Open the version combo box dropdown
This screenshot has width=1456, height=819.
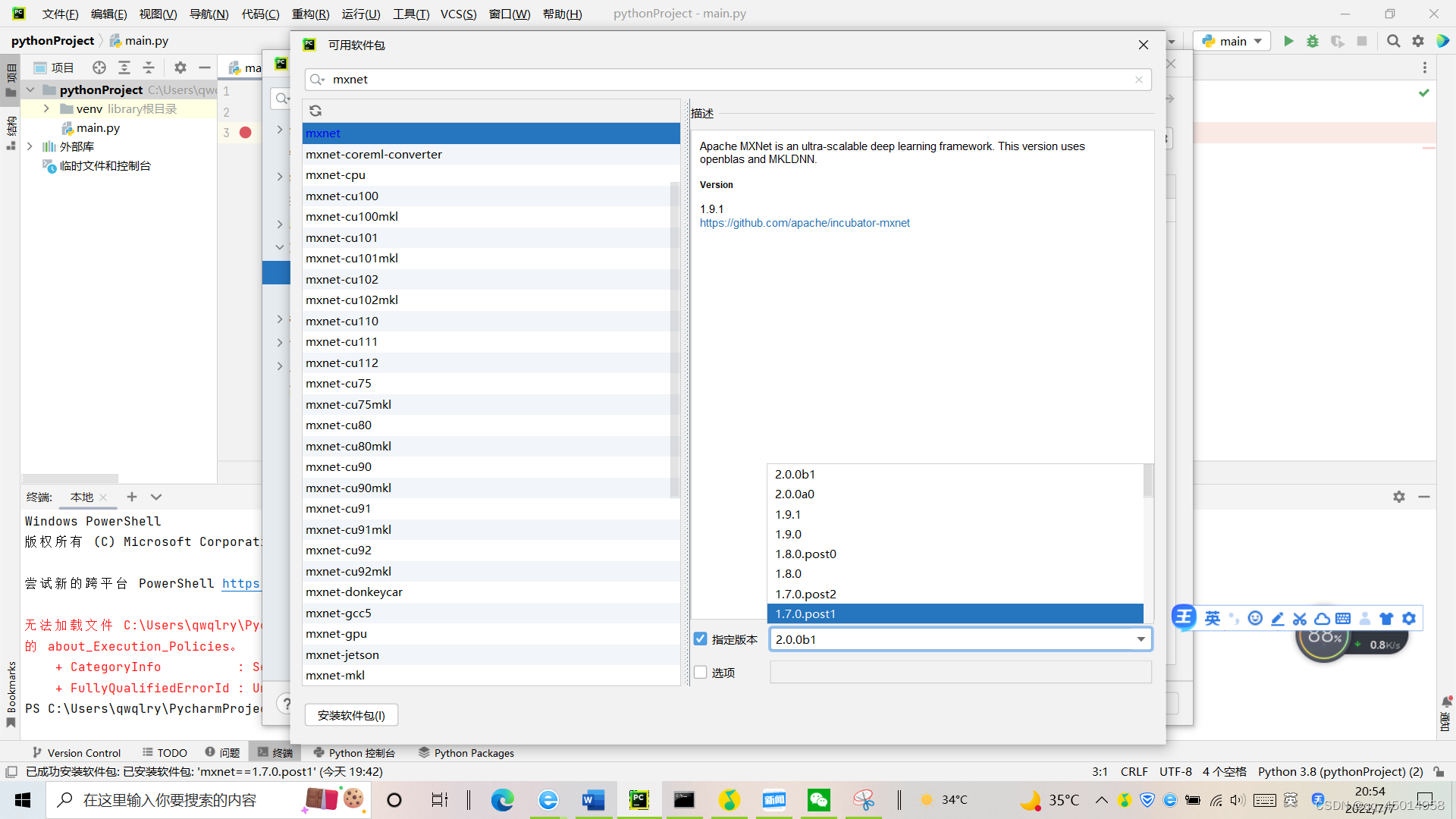point(1141,639)
